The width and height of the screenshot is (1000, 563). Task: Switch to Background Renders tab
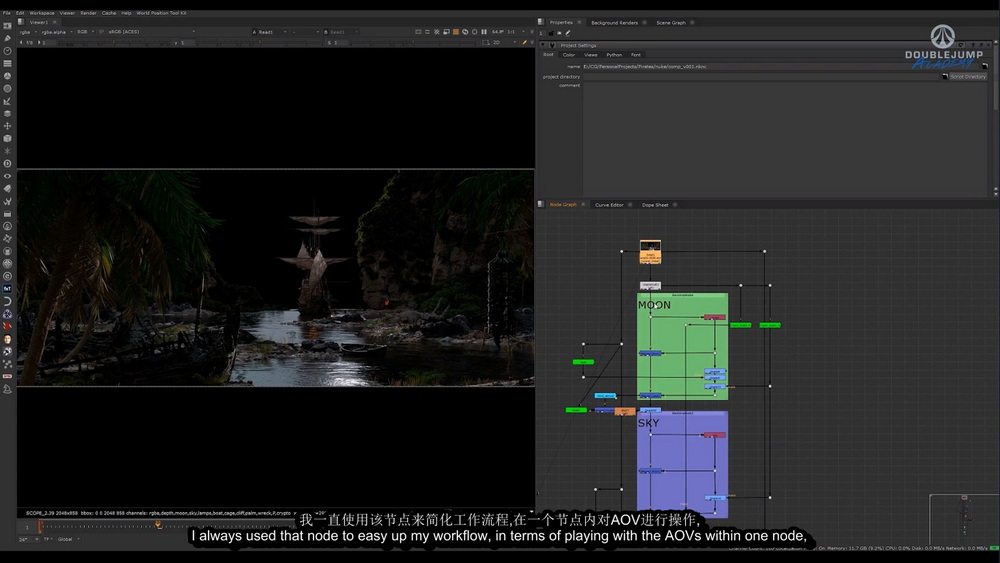tap(614, 23)
